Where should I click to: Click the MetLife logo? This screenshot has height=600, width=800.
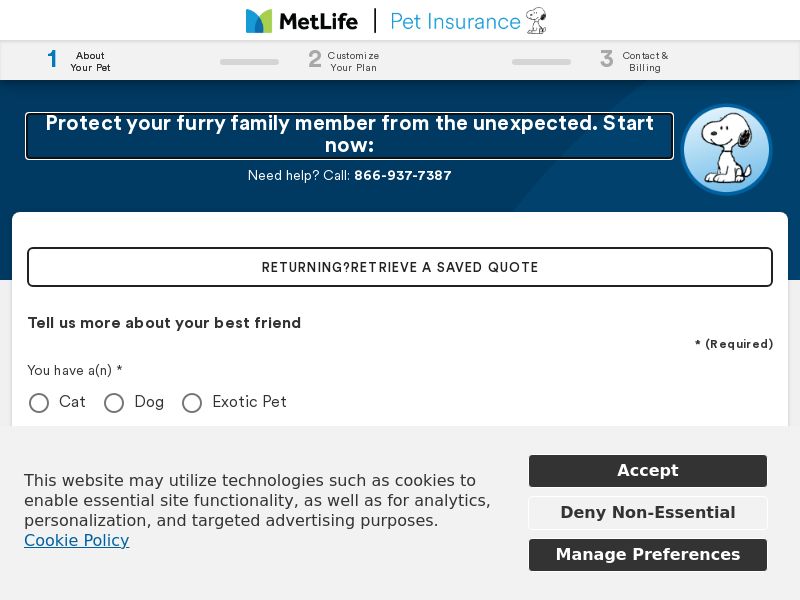click(301, 20)
